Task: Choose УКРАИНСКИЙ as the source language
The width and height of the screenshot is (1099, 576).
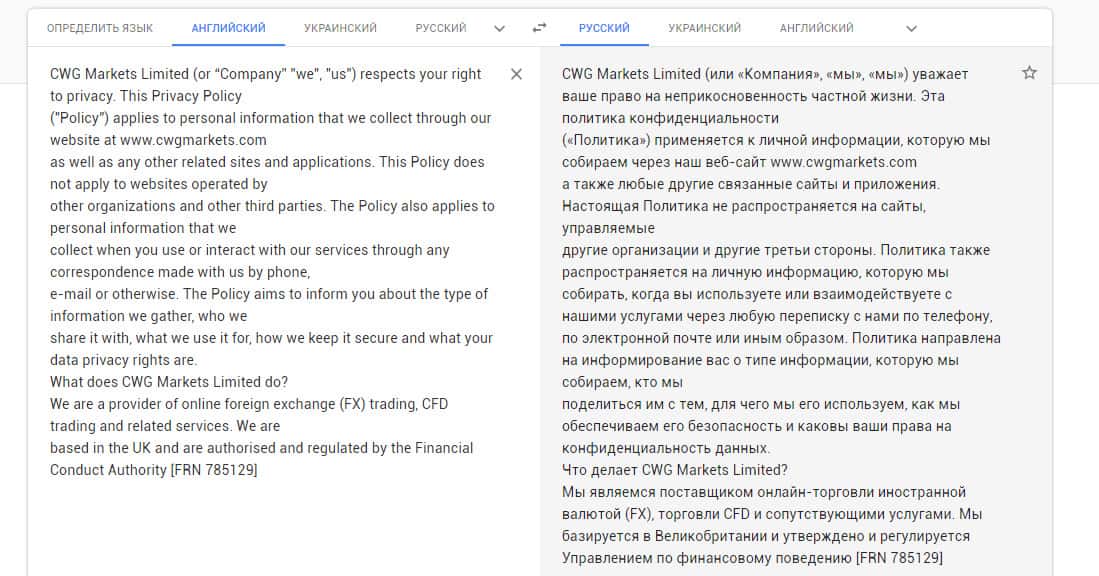Action: (342, 28)
